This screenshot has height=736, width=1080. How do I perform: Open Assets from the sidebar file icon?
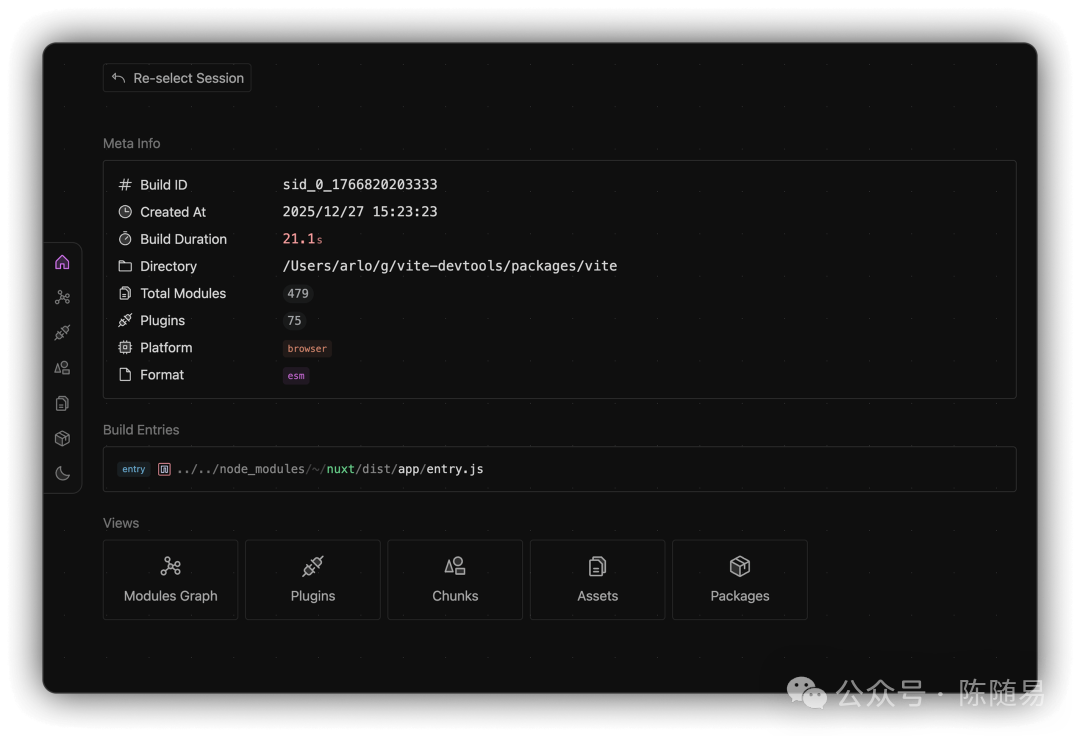[x=62, y=403]
